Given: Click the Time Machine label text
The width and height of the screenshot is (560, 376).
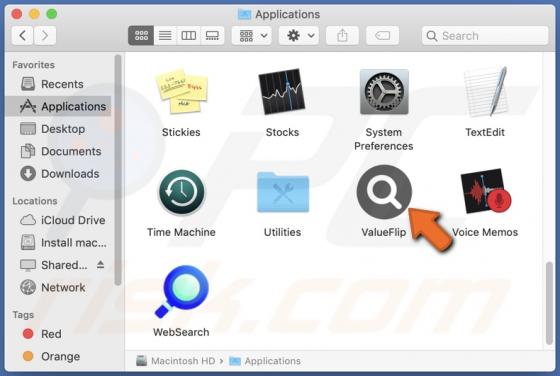Looking at the screenshot, I should tap(181, 232).
